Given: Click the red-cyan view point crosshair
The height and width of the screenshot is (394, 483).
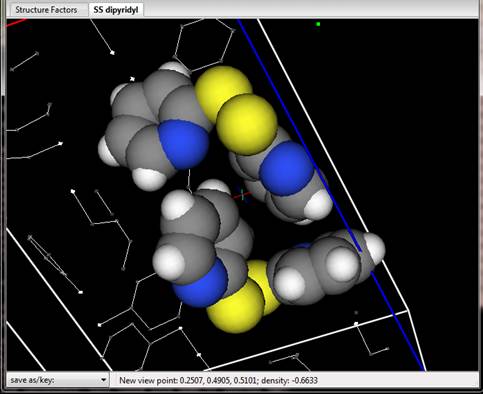Looking at the screenshot, I should [242, 196].
